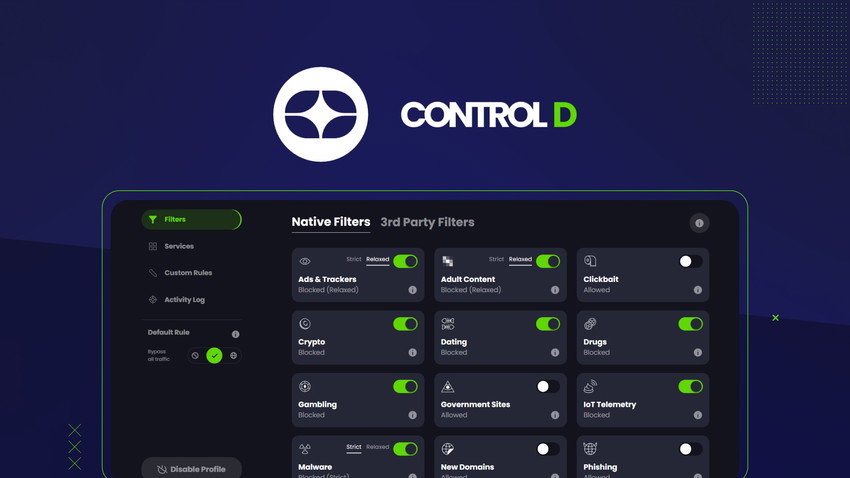Click the Activity Log icon
This screenshot has width=850, height=478.
152,300
